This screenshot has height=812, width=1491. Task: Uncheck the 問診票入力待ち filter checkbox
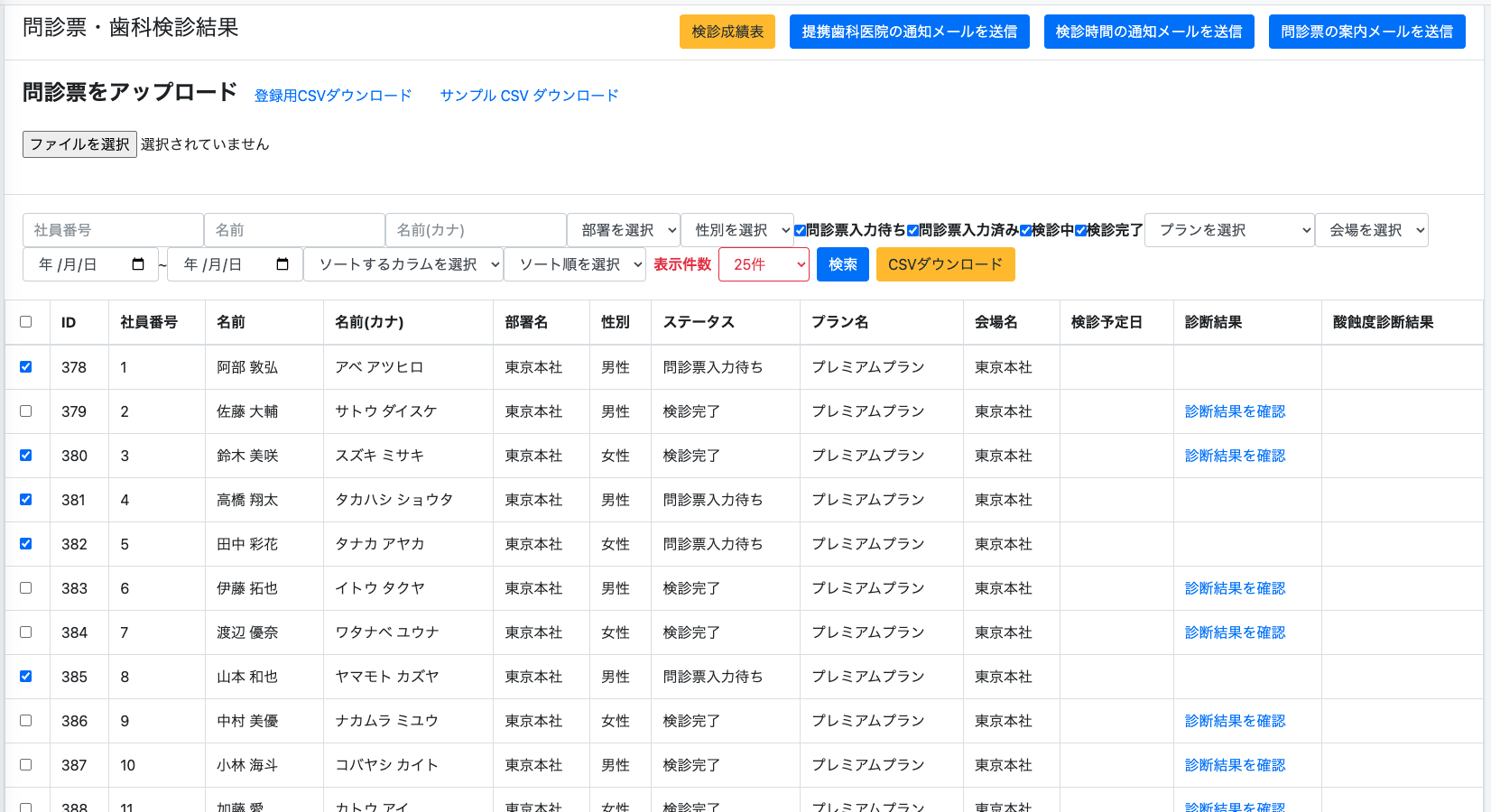(x=801, y=230)
